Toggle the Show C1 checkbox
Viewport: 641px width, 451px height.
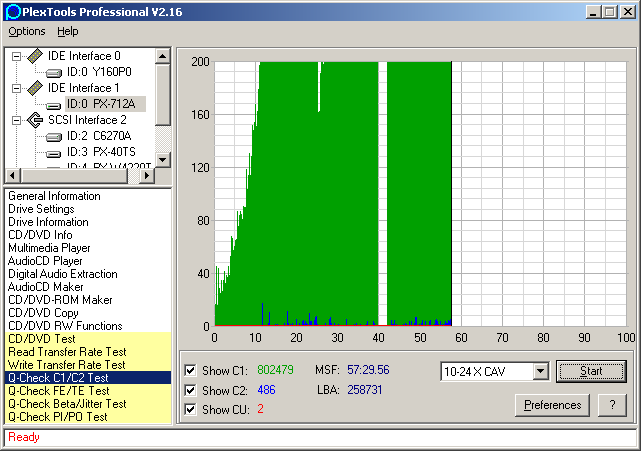(x=190, y=370)
